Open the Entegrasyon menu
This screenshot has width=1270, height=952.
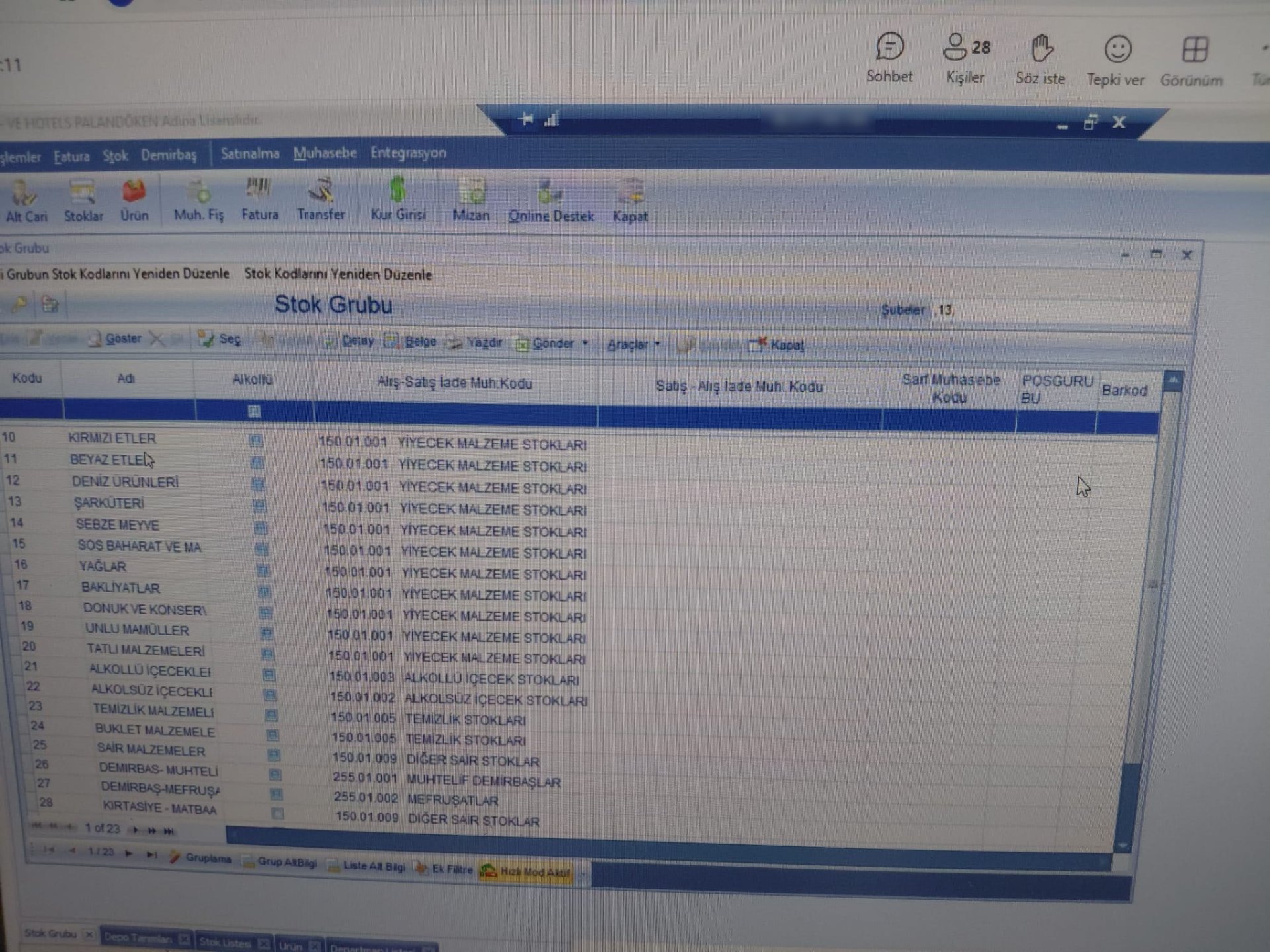point(408,153)
